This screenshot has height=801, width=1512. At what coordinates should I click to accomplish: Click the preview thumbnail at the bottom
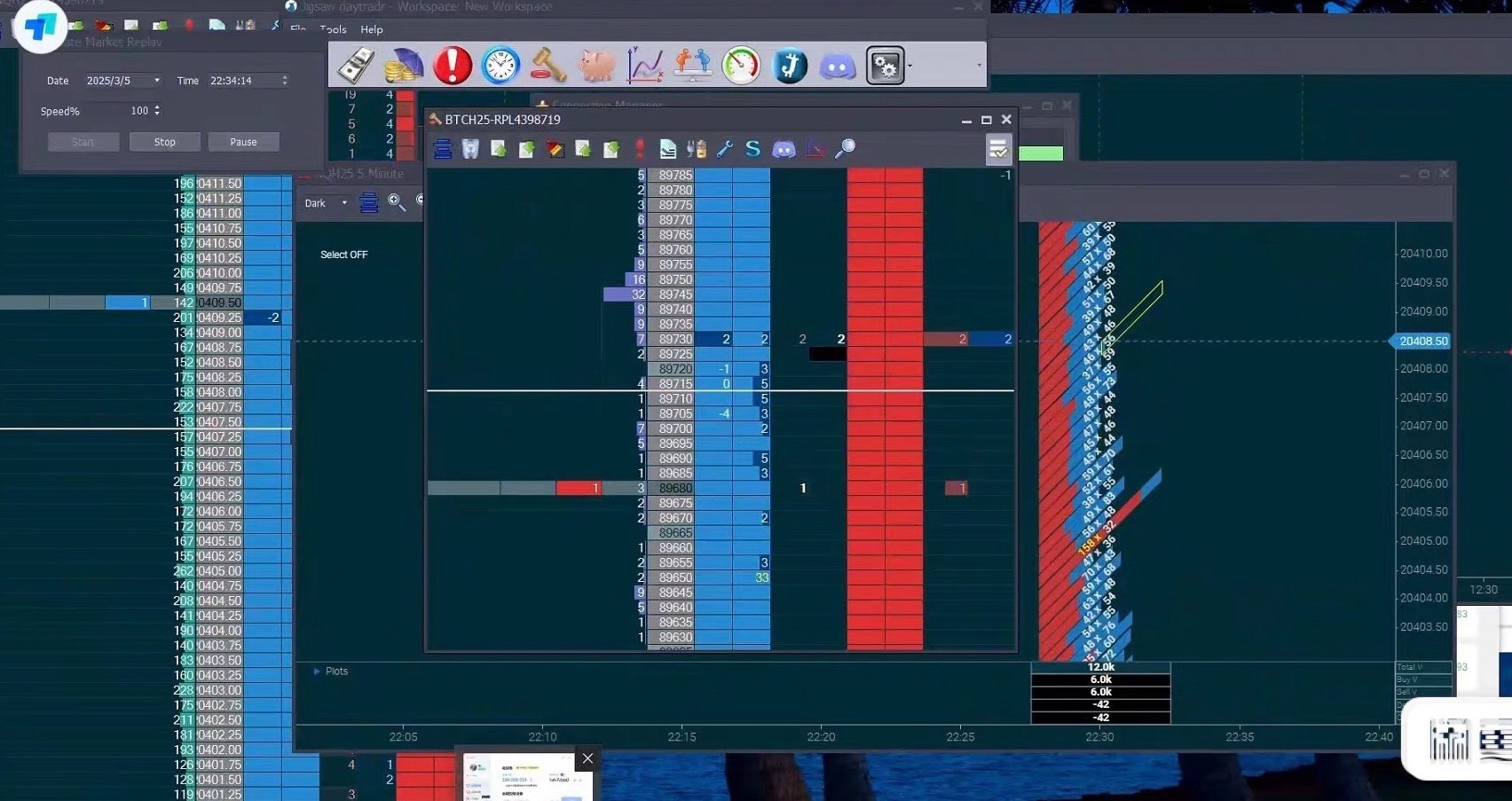528,778
